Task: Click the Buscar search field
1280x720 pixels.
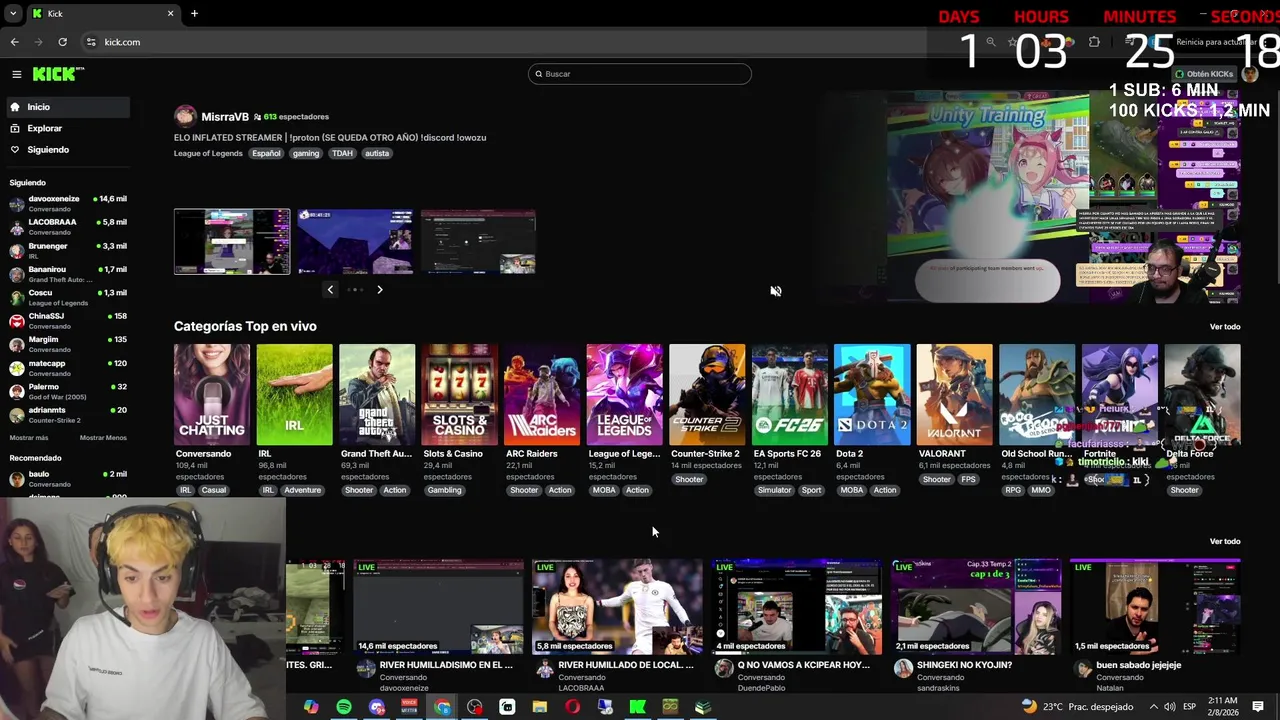Action: click(x=640, y=74)
